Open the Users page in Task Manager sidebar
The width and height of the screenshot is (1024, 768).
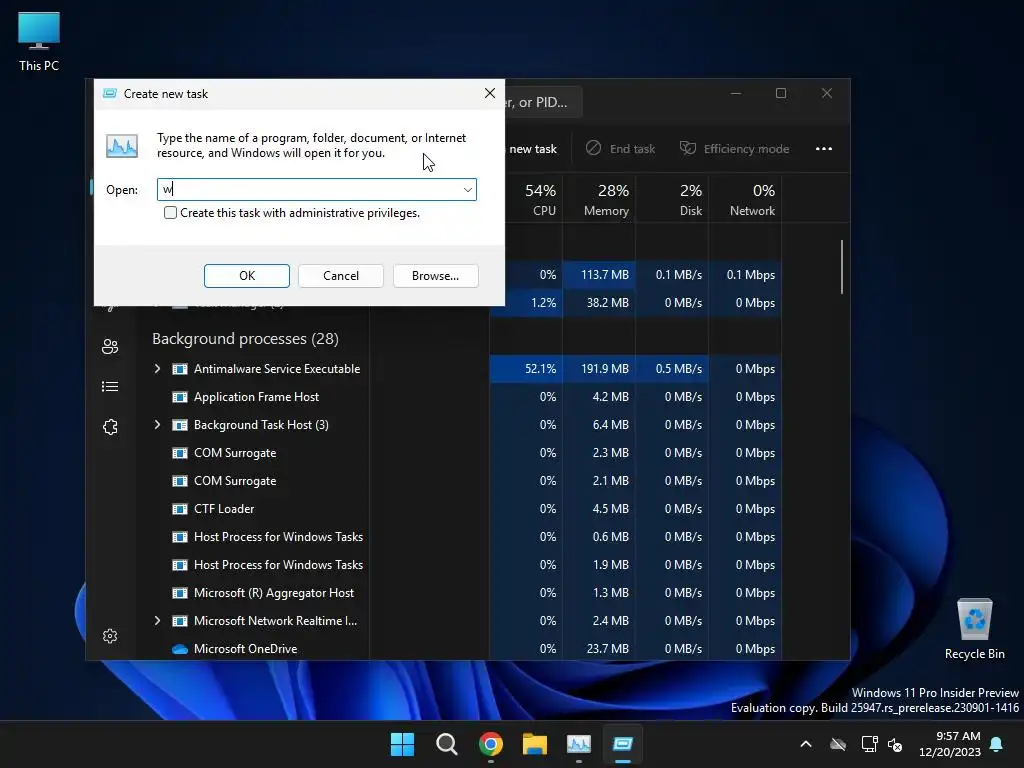110,346
